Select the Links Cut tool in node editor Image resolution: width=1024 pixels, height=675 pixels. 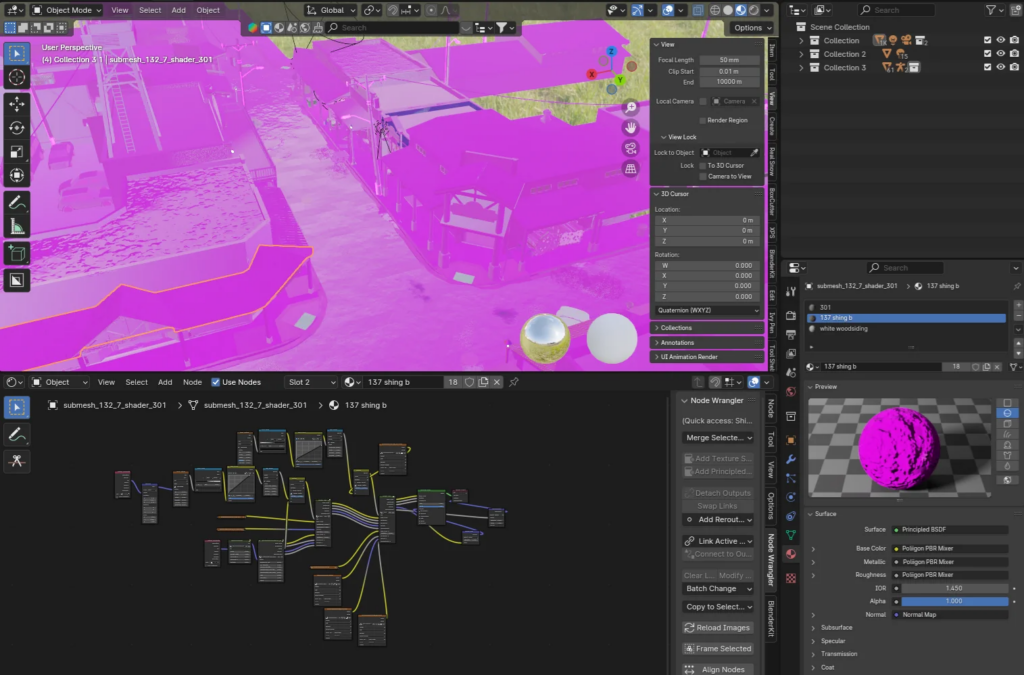[x=17, y=461]
